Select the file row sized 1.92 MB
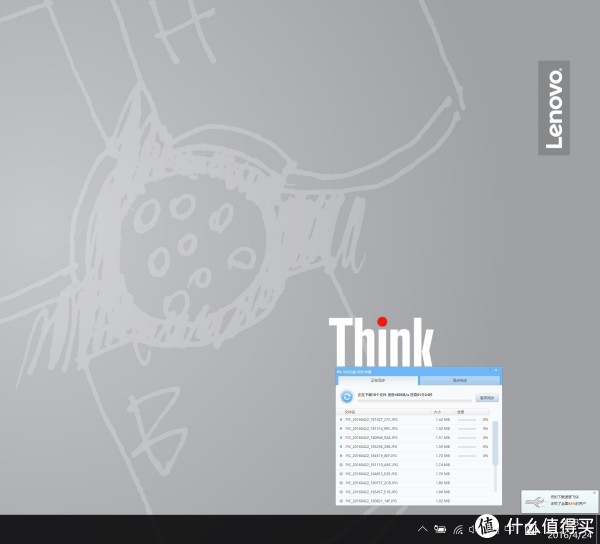 414,501
